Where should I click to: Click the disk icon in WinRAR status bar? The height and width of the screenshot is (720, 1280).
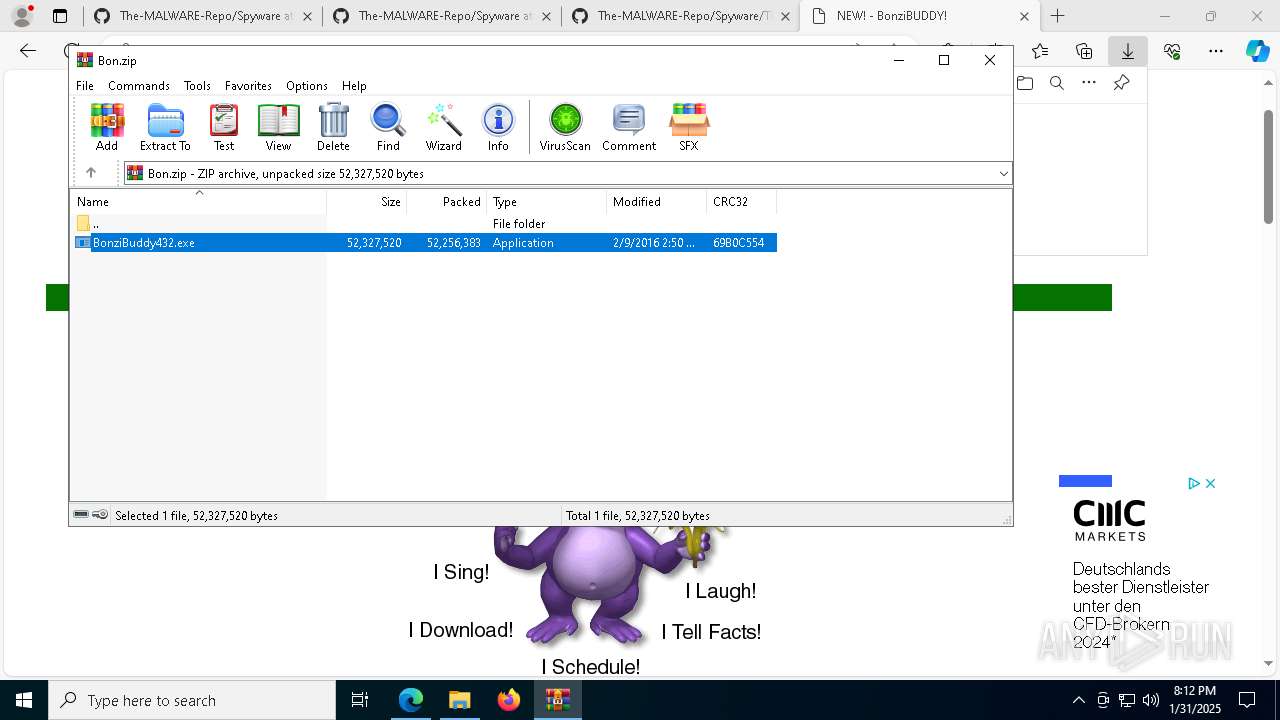click(81, 515)
